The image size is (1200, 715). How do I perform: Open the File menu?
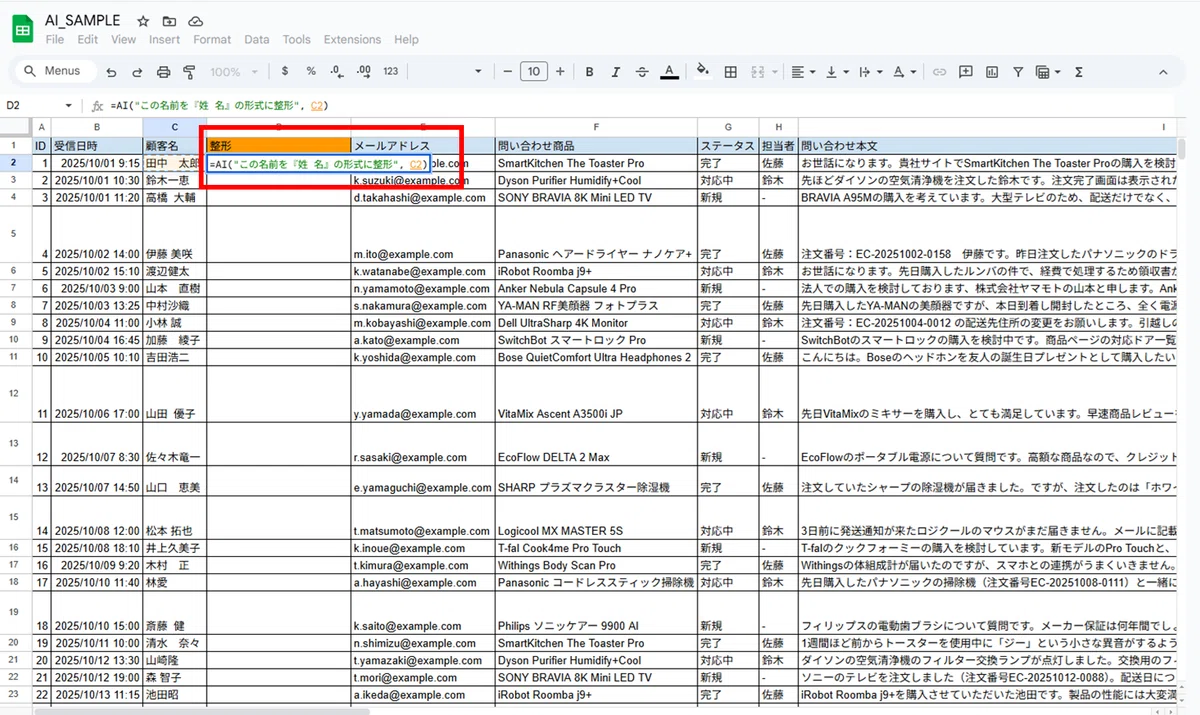[x=55, y=40]
